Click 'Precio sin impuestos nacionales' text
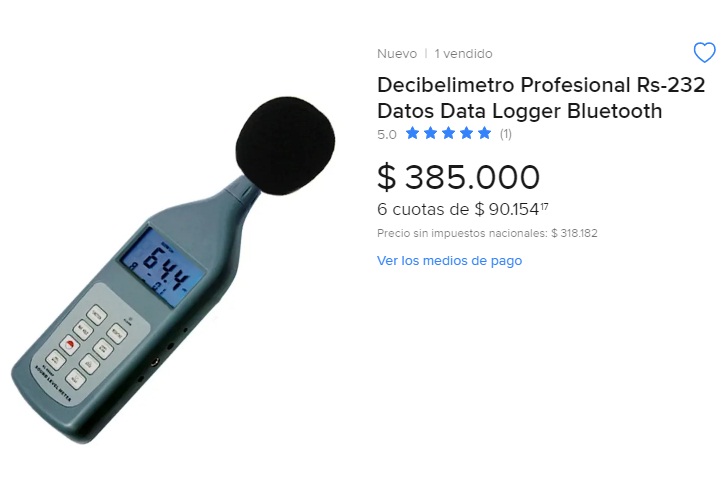This screenshot has height=497, width=721. tap(462, 233)
